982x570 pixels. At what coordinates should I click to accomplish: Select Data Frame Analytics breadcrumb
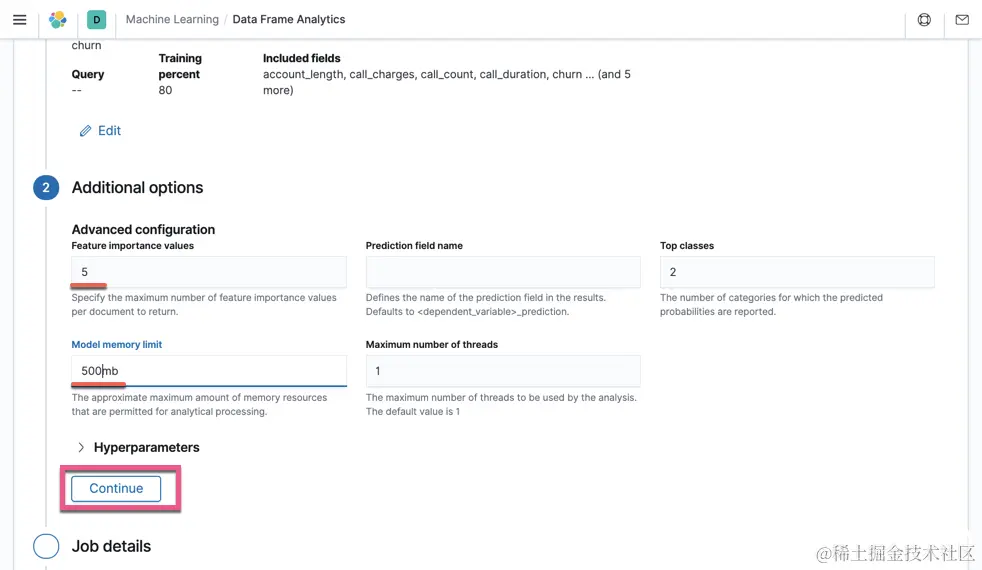tap(289, 19)
